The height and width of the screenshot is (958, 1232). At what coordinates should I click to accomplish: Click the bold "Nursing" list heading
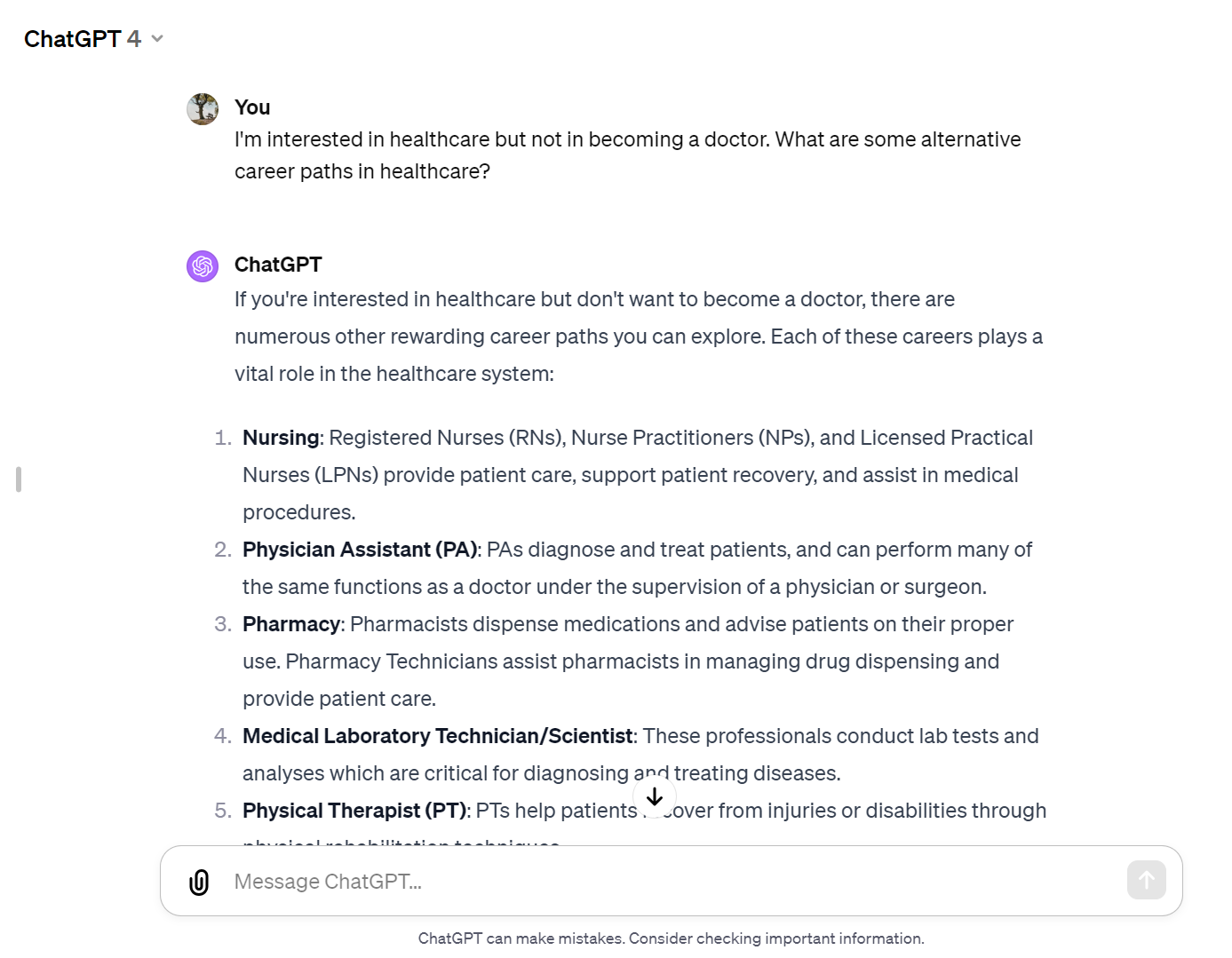(281, 438)
